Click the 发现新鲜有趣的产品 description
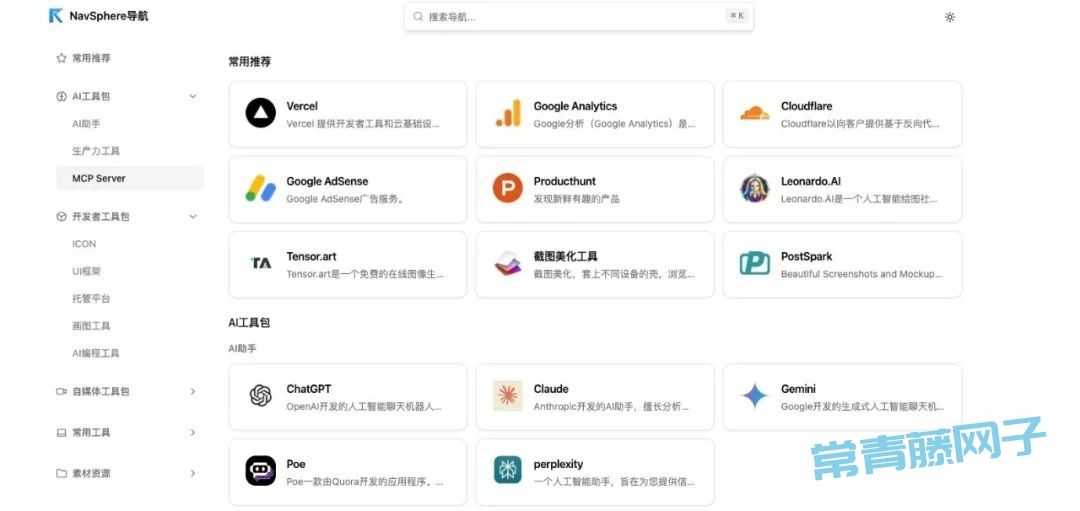Image resolution: width=1080 pixels, height=511 pixels. [577, 199]
